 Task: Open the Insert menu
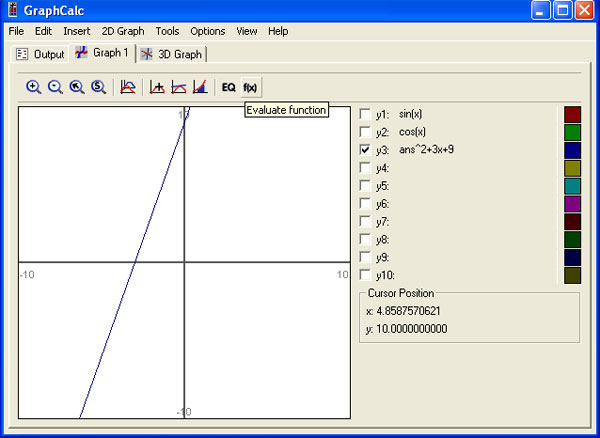click(77, 31)
